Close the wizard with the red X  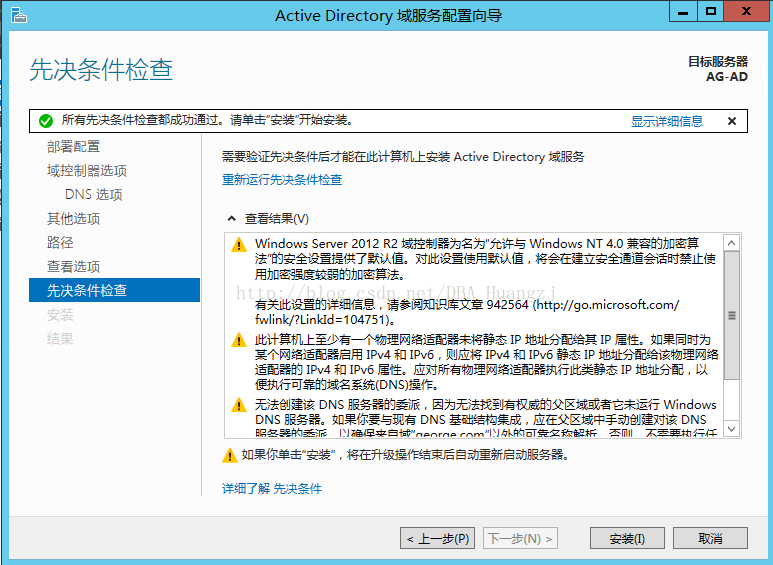(746, 12)
